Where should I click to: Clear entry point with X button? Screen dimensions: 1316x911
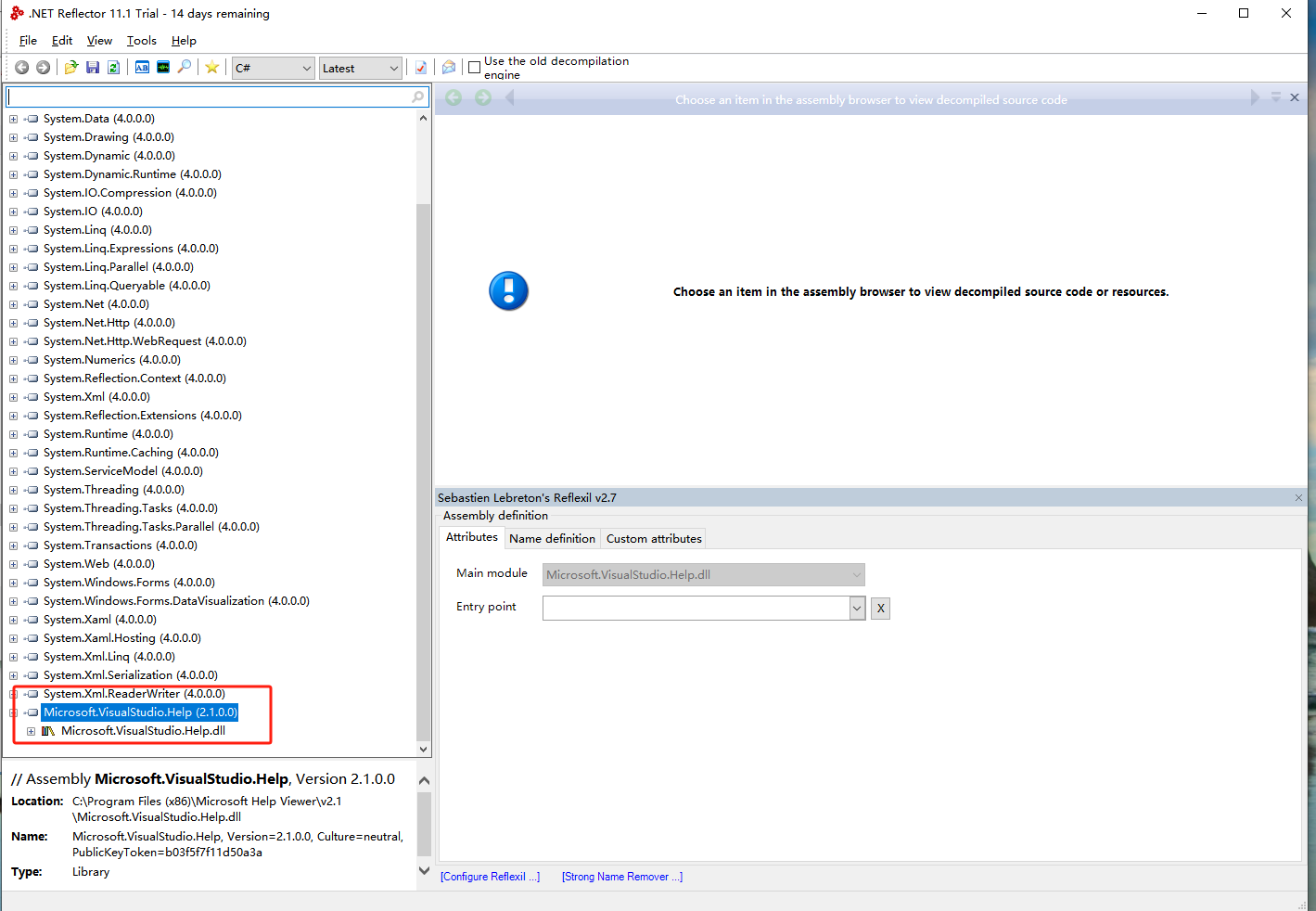click(880, 609)
